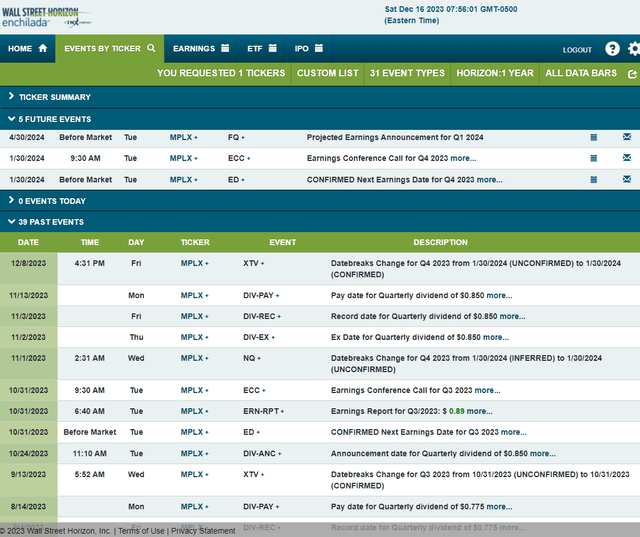Click the Wall Street Horizon enchilada logo
640x537 pixels.
(46, 17)
